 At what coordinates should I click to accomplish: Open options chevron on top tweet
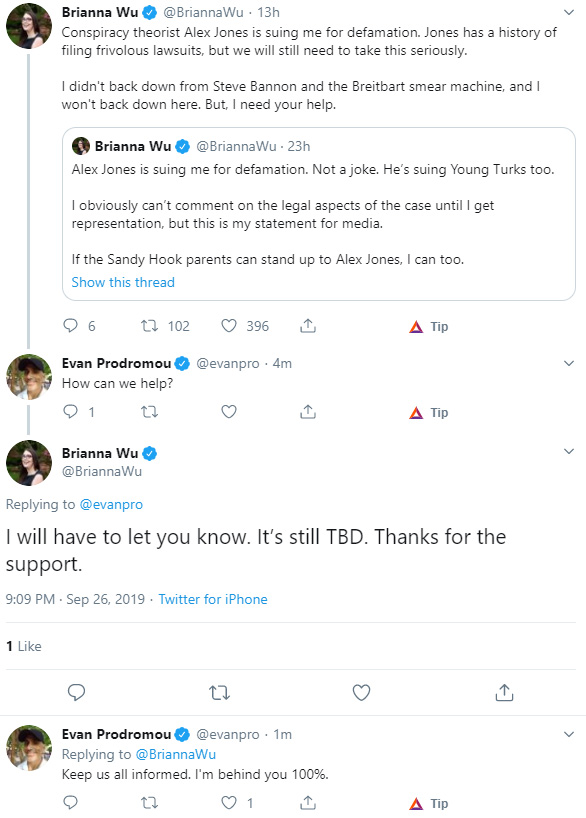569,12
